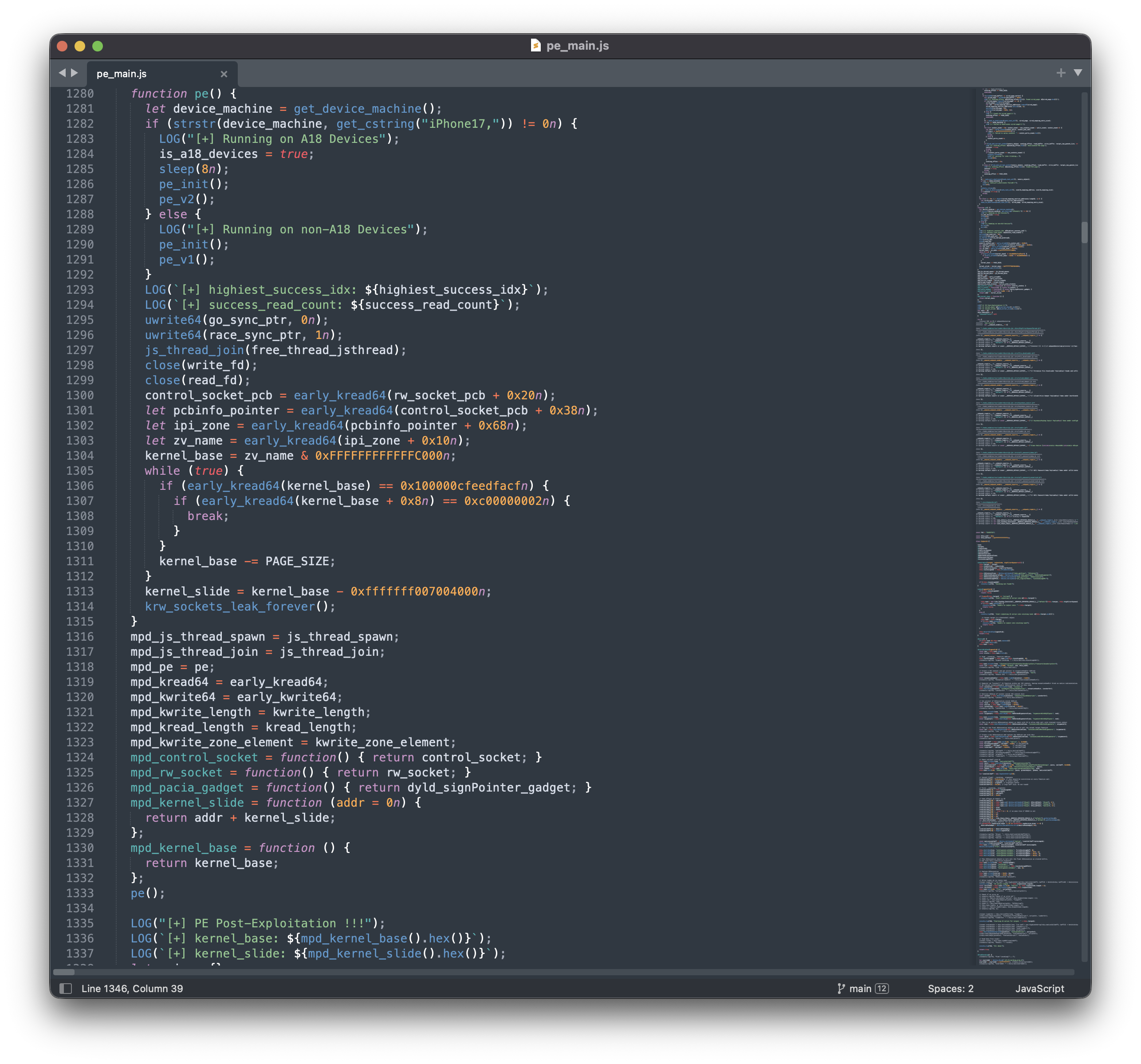
Task: Click the new tab plus icon
Action: [x=1061, y=73]
